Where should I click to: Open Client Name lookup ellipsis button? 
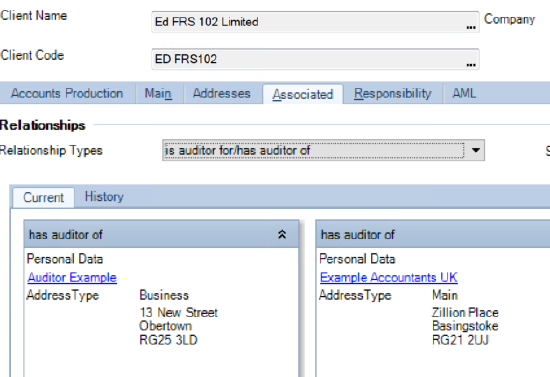coord(471,27)
